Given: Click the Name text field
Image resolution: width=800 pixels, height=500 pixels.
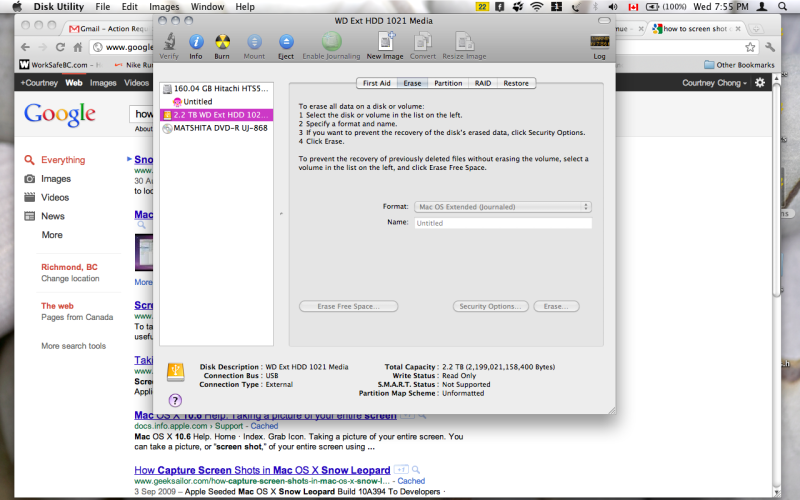Looking at the screenshot, I should [x=503, y=223].
